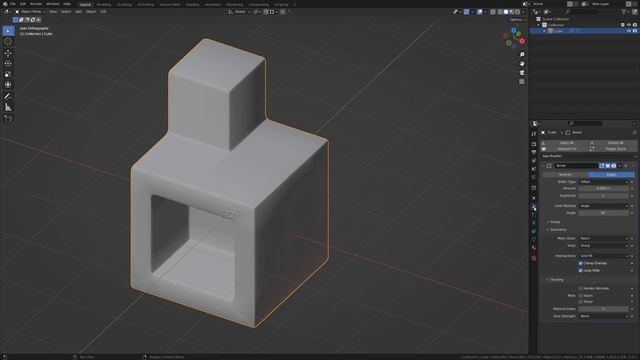Click the blue Z axis gizmo ball
Image resolution: width=640 pixels, height=360 pixels.
point(514,31)
